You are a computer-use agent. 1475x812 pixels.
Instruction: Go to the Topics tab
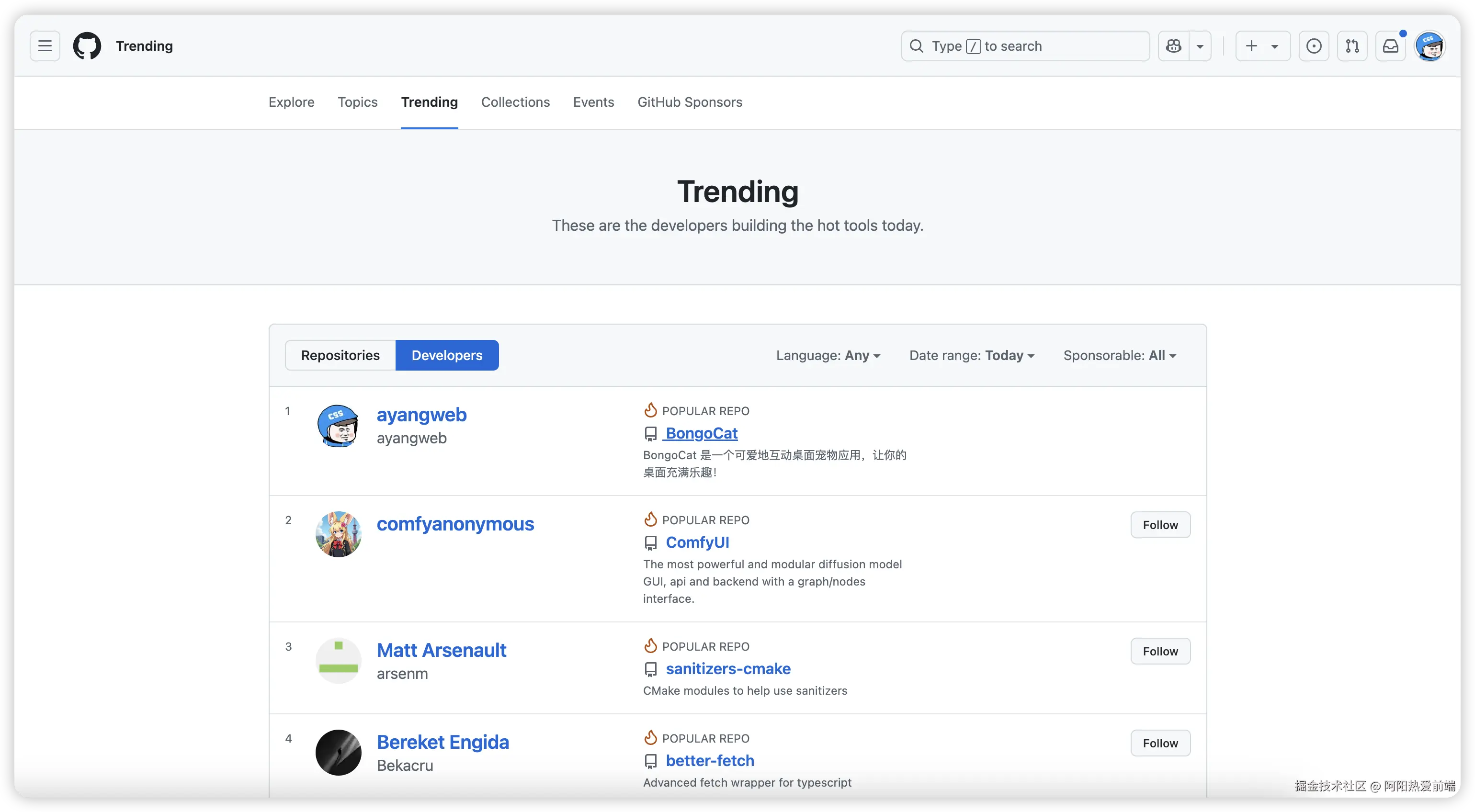pos(357,102)
